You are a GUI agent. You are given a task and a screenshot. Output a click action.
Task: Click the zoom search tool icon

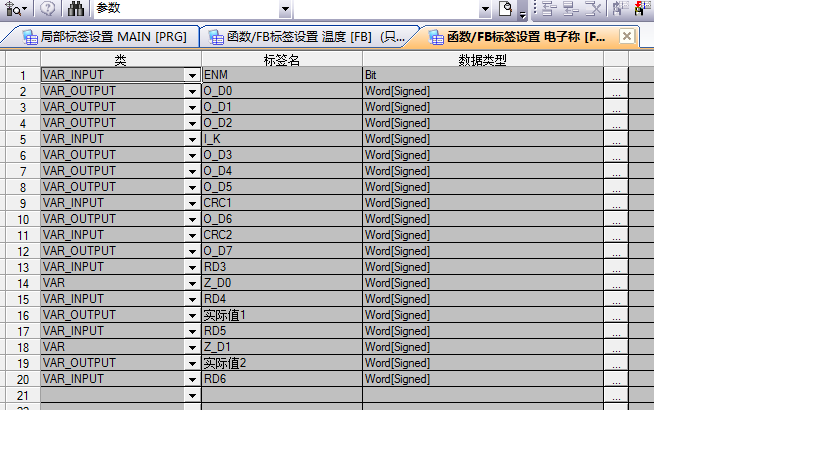click(x=15, y=9)
